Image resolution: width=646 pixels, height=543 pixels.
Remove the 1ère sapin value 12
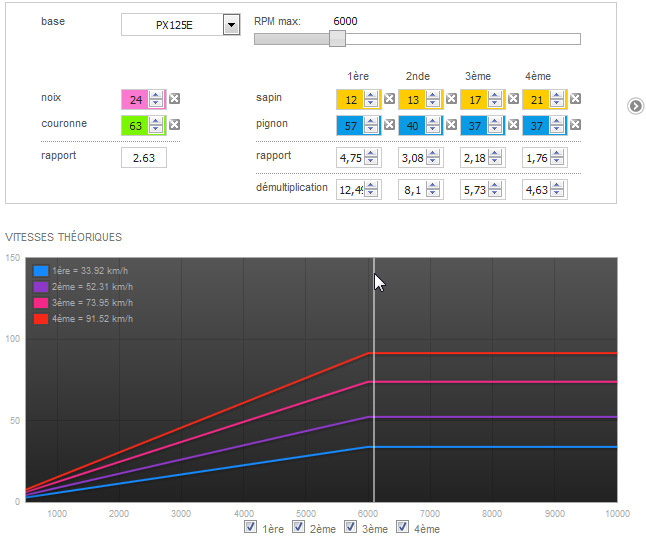tap(389, 99)
